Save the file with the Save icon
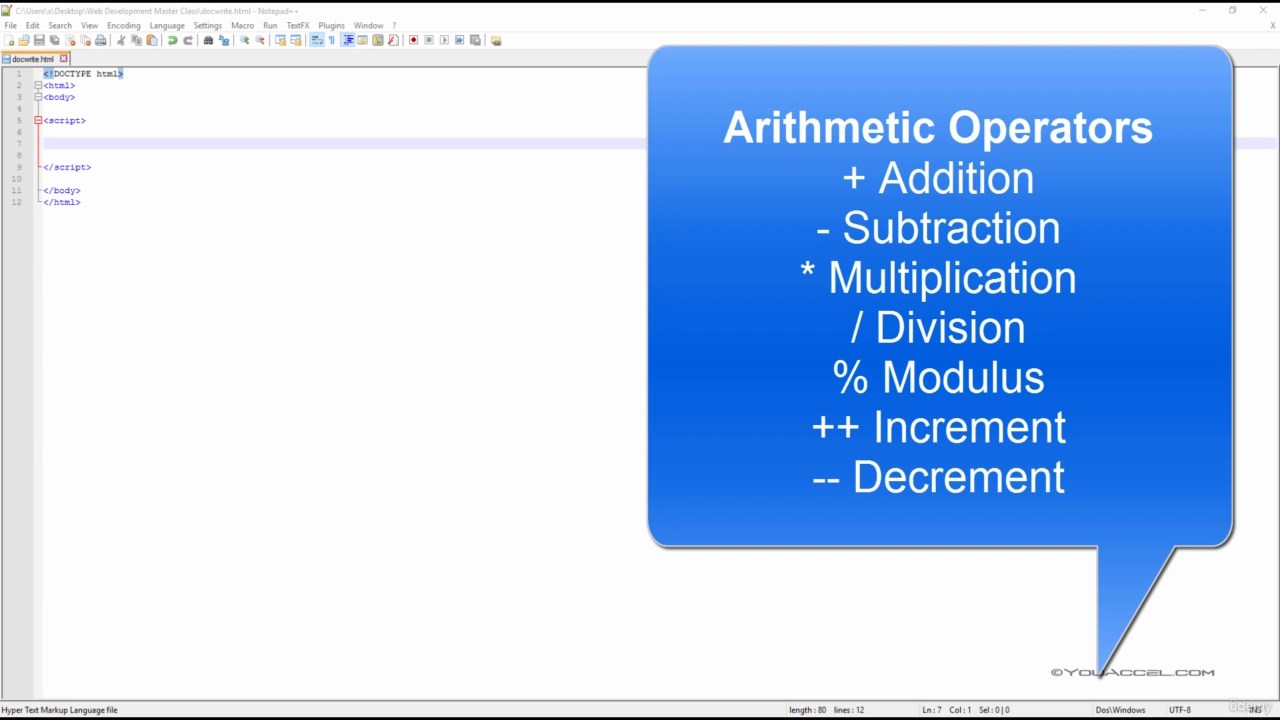 coord(39,40)
